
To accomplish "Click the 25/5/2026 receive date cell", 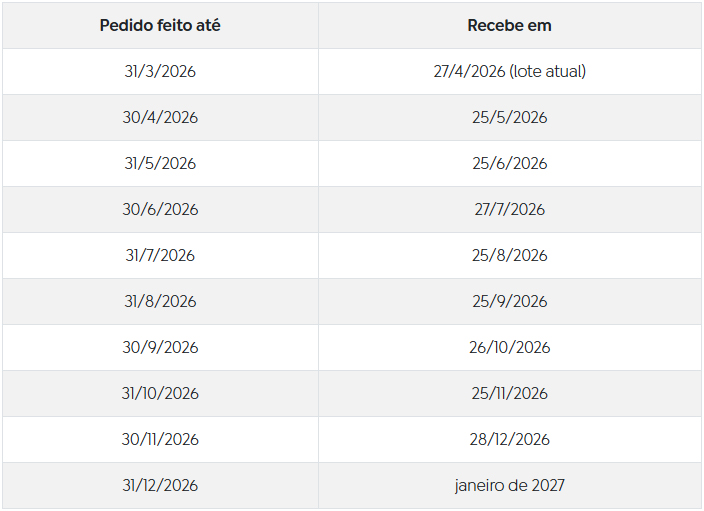I will pyautogui.click(x=510, y=118).
